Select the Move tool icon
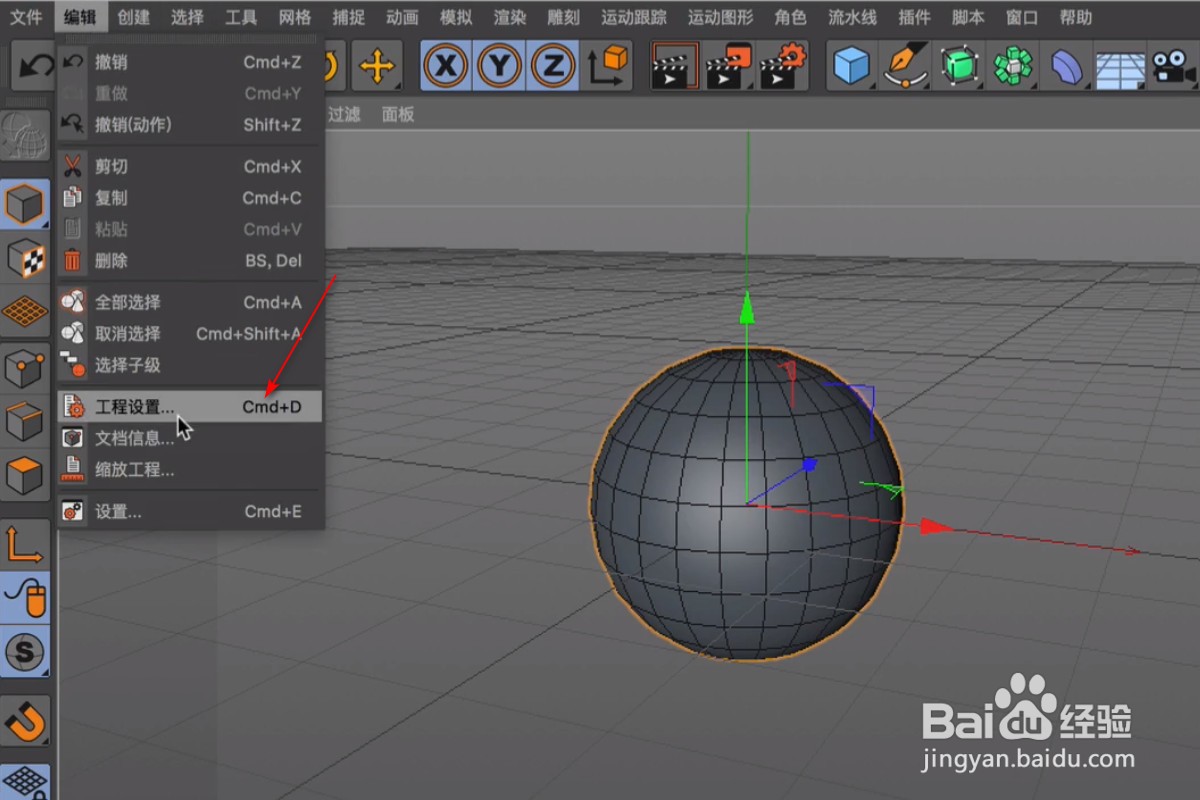Viewport: 1200px width, 800px height. point(377,67)
